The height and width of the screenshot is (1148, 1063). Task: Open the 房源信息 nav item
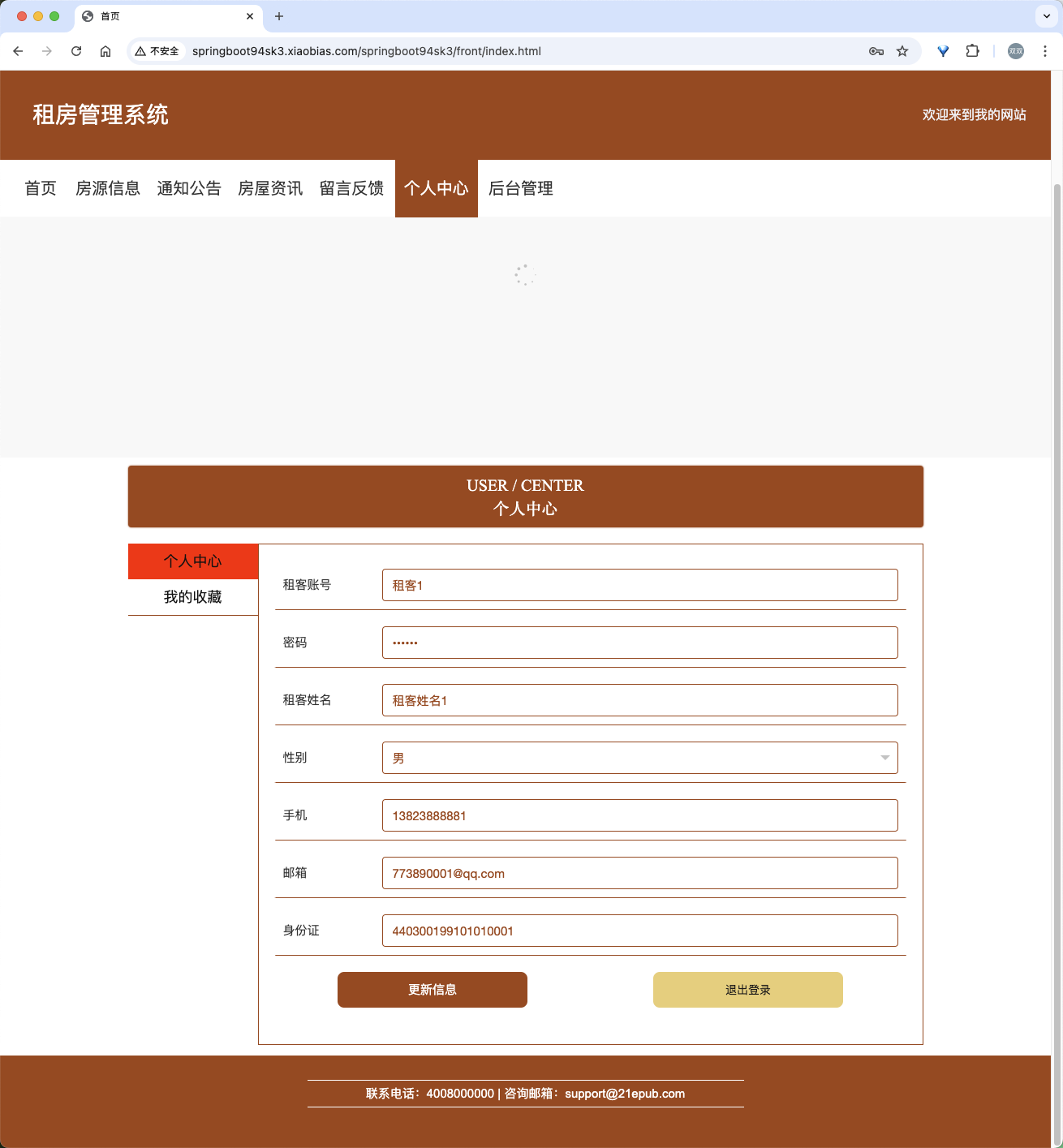(108, 188)
